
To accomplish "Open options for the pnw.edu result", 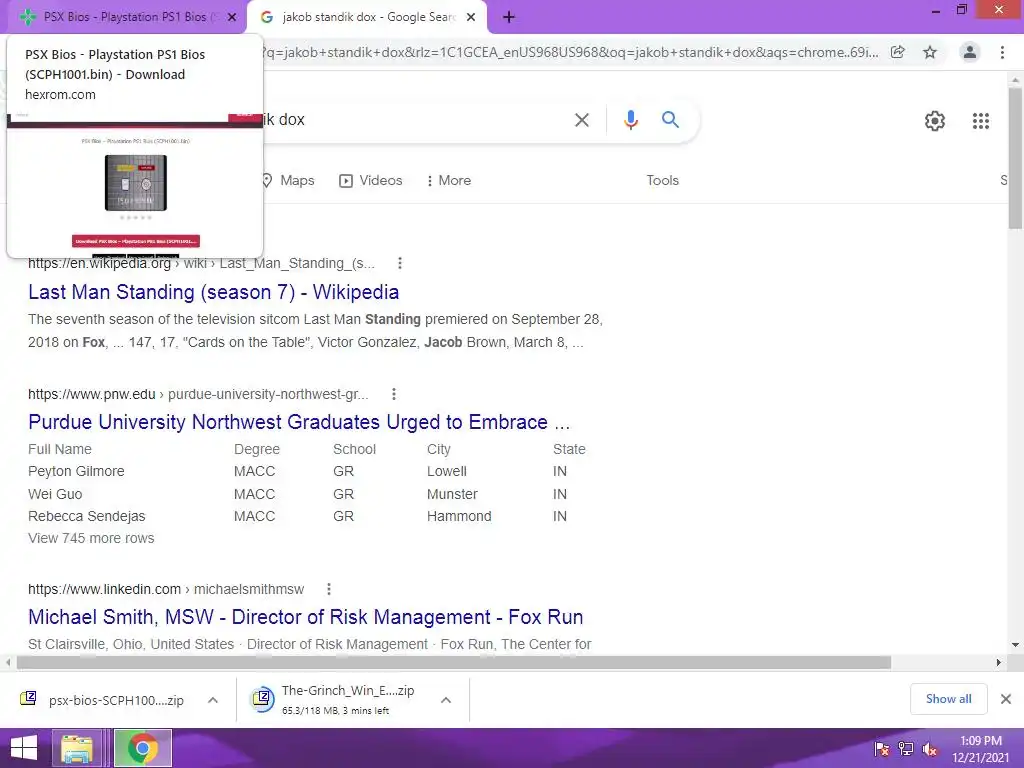I will 393,394.
